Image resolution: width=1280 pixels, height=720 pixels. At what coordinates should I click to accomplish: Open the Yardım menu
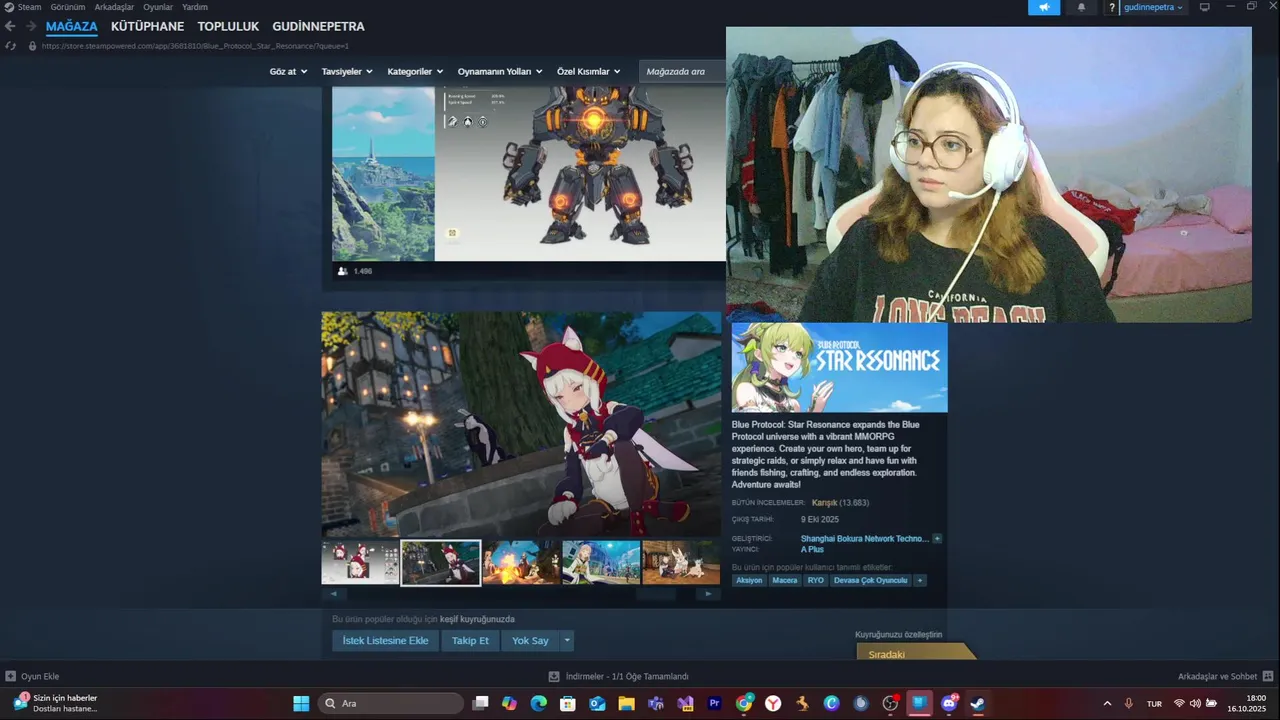click(195, 7)
